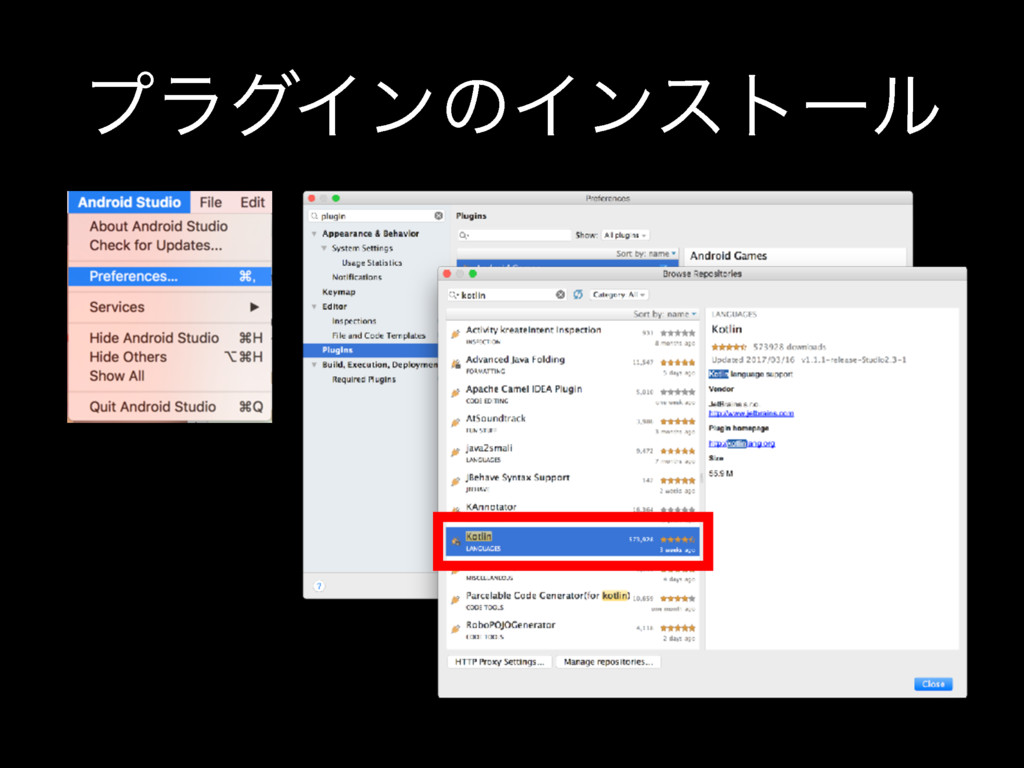The width and height of the screenshot is (1024, 768).
Task: Click Kotlin rating stars in details
Action: click(729, 347)
